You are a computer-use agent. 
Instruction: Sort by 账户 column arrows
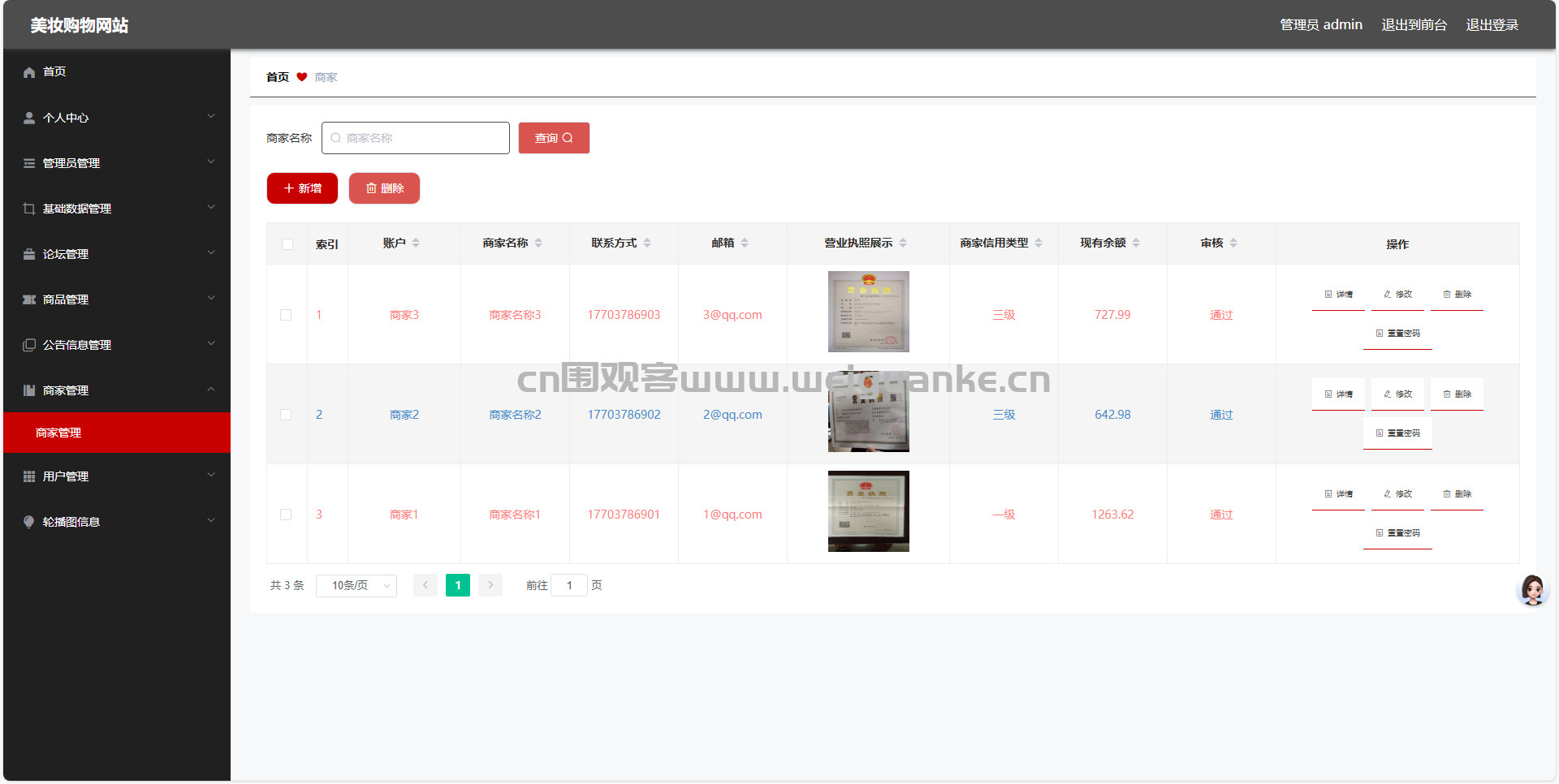(416, 243)
